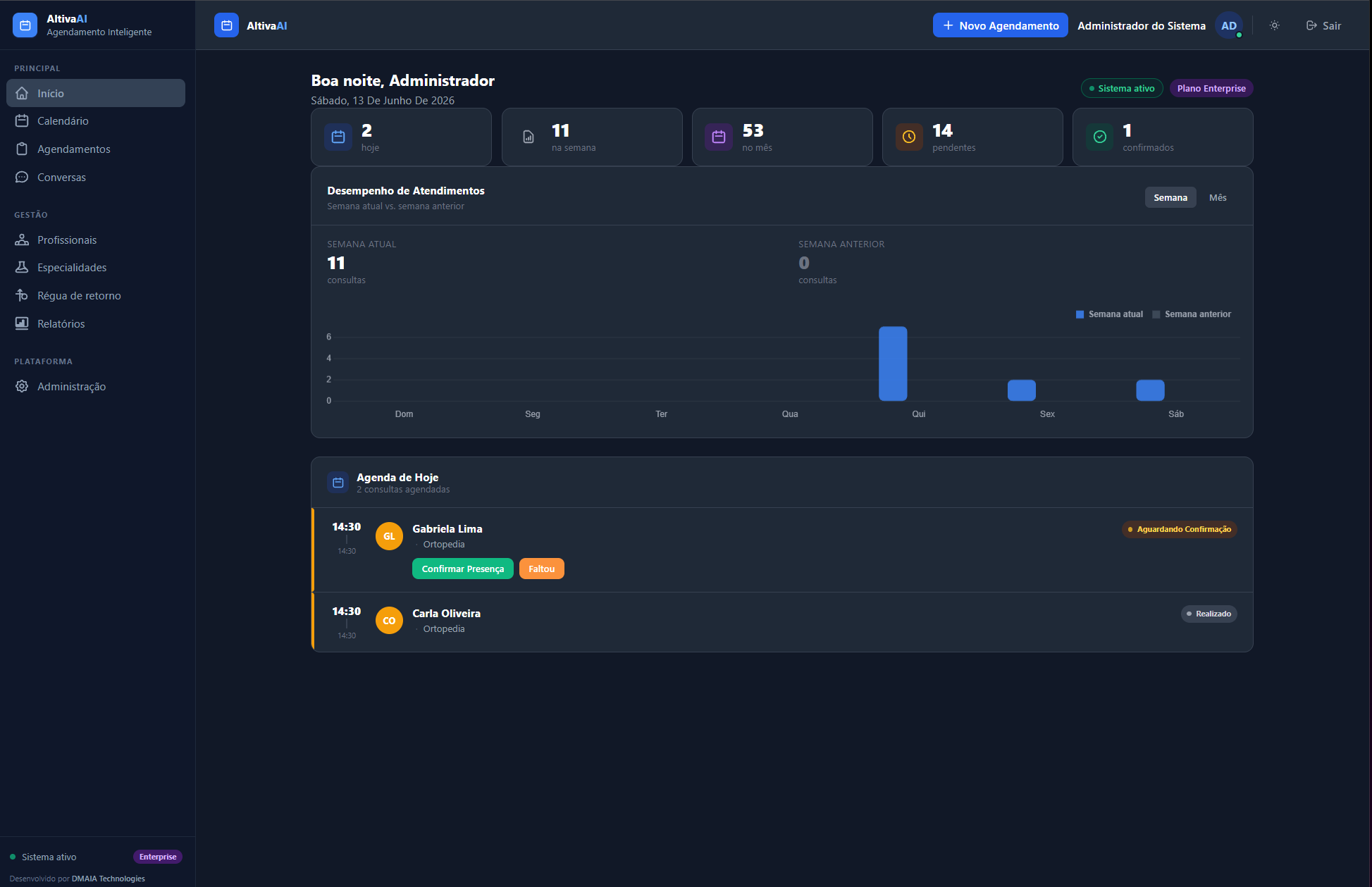1372x887 pixels.
Task: Click the 'hoje' card calendar icon
Action: pos(338,137)
